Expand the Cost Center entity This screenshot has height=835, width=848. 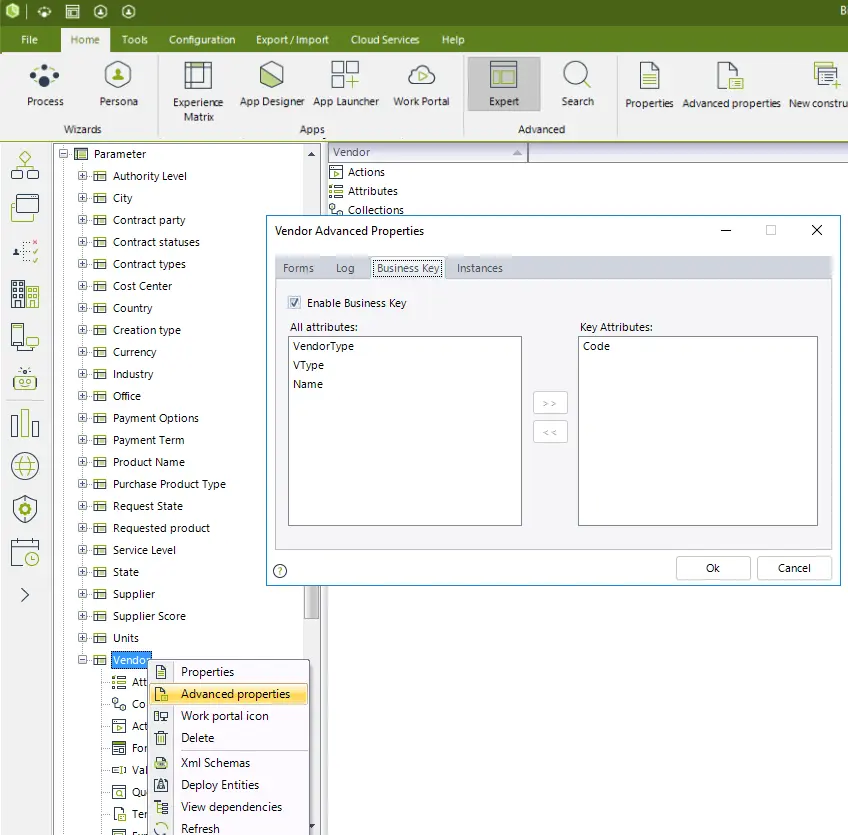(82, 286)
